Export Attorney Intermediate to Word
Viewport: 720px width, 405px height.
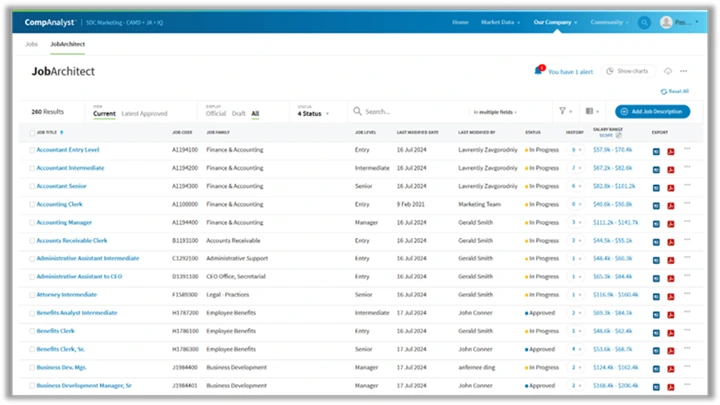click(x=656, y=297)
